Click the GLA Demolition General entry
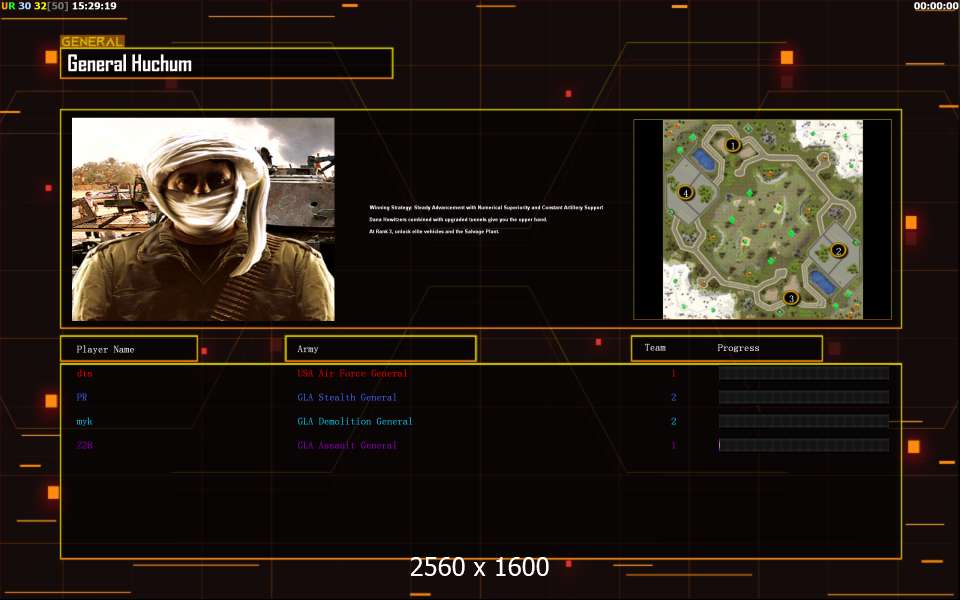Screen dimensions: 960x600 354,421
